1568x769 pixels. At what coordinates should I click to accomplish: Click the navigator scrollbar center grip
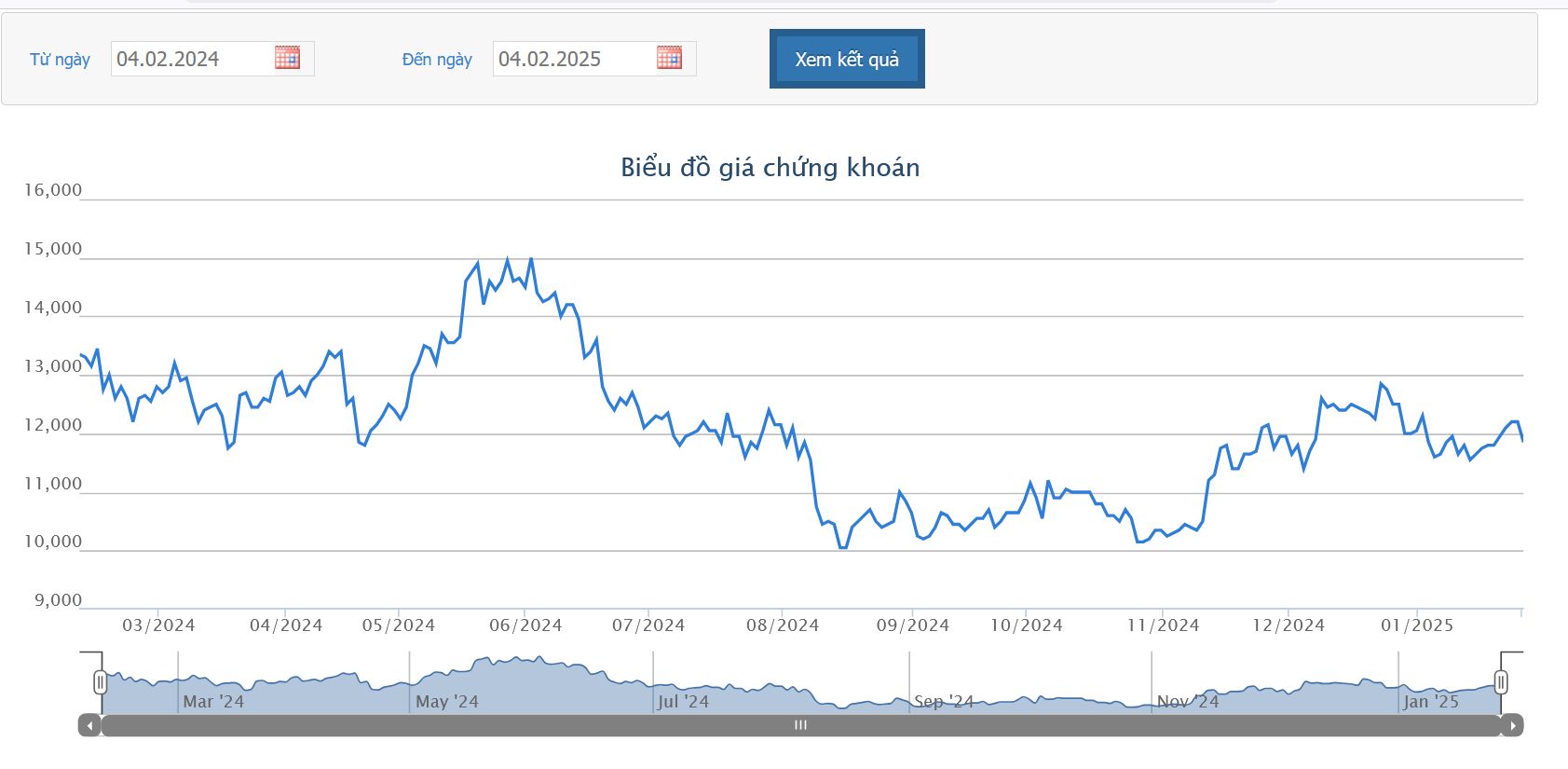[x=800, y=725]
